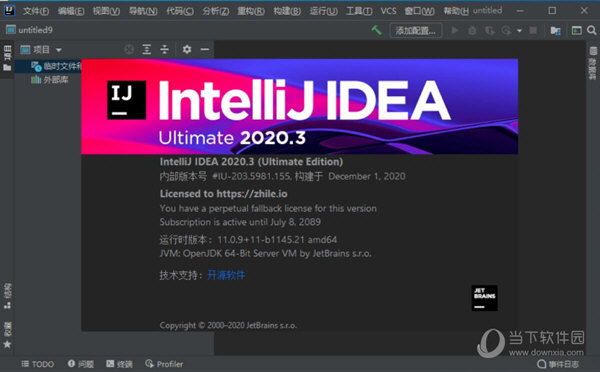Click the build number '#IU-203.5981.155' text
The image size is (600, 372).
click(252, 176)
